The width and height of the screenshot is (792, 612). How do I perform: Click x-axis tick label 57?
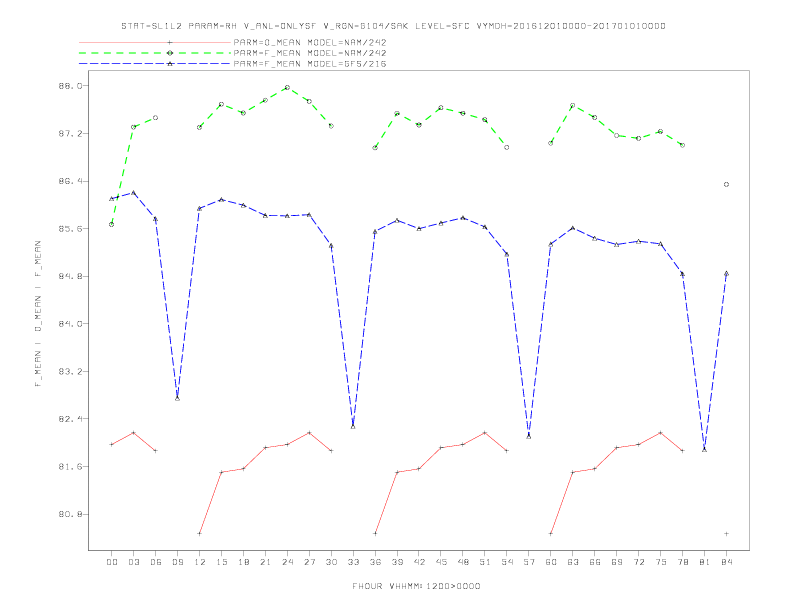click(x=529, y=562)
